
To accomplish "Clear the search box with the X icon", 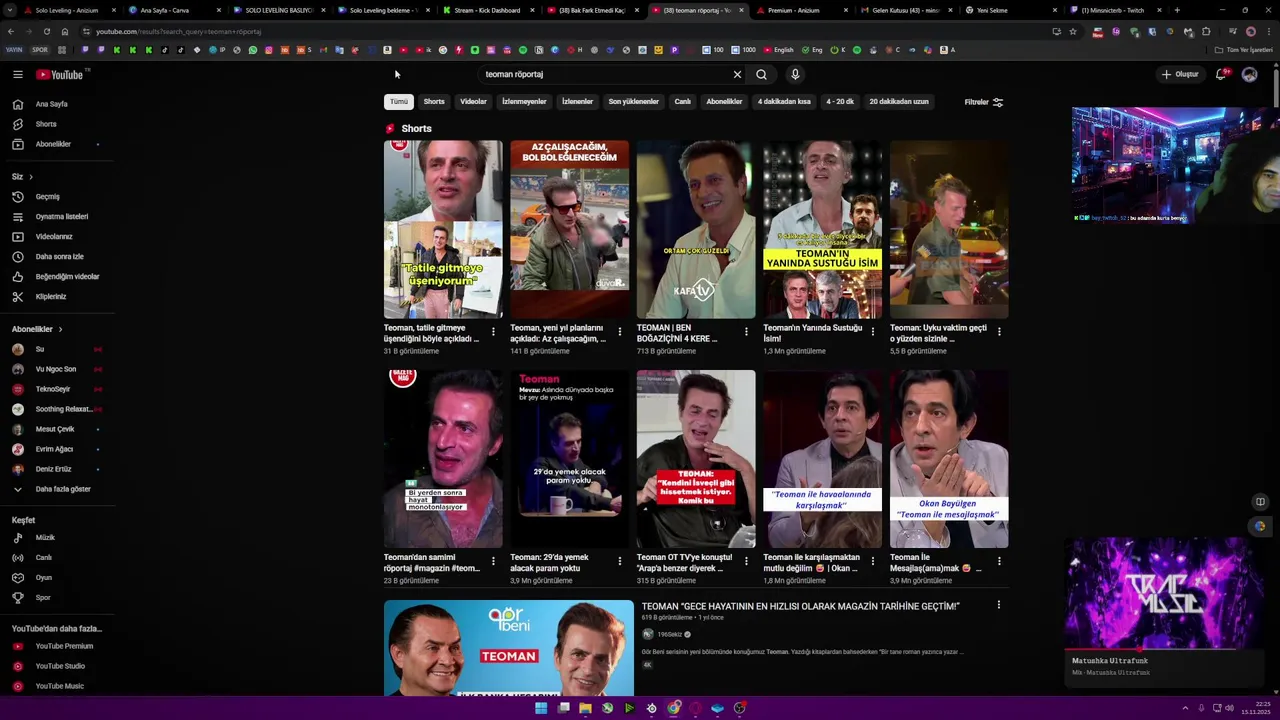I will pos(737,74).
